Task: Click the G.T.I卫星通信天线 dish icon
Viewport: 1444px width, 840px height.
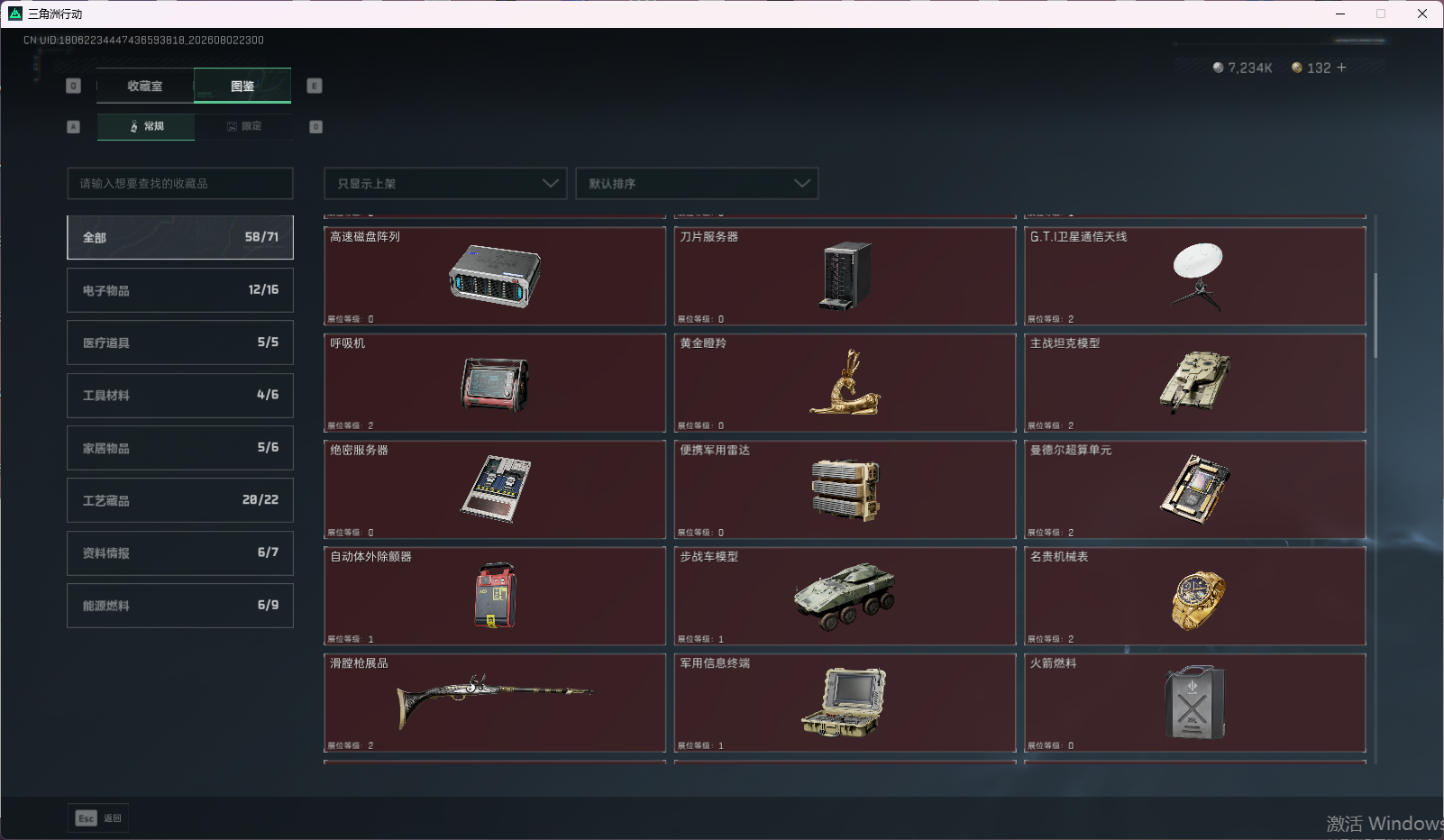Action: click(1197, 276)
